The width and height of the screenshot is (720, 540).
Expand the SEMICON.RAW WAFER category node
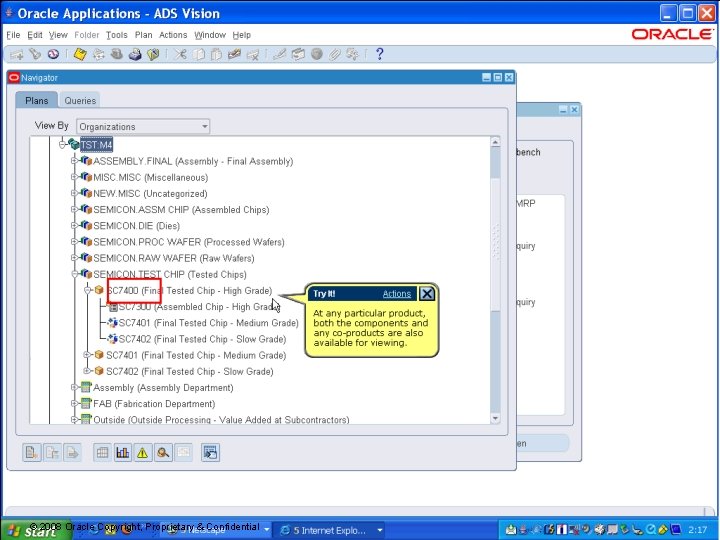click(x=74, y=258)
